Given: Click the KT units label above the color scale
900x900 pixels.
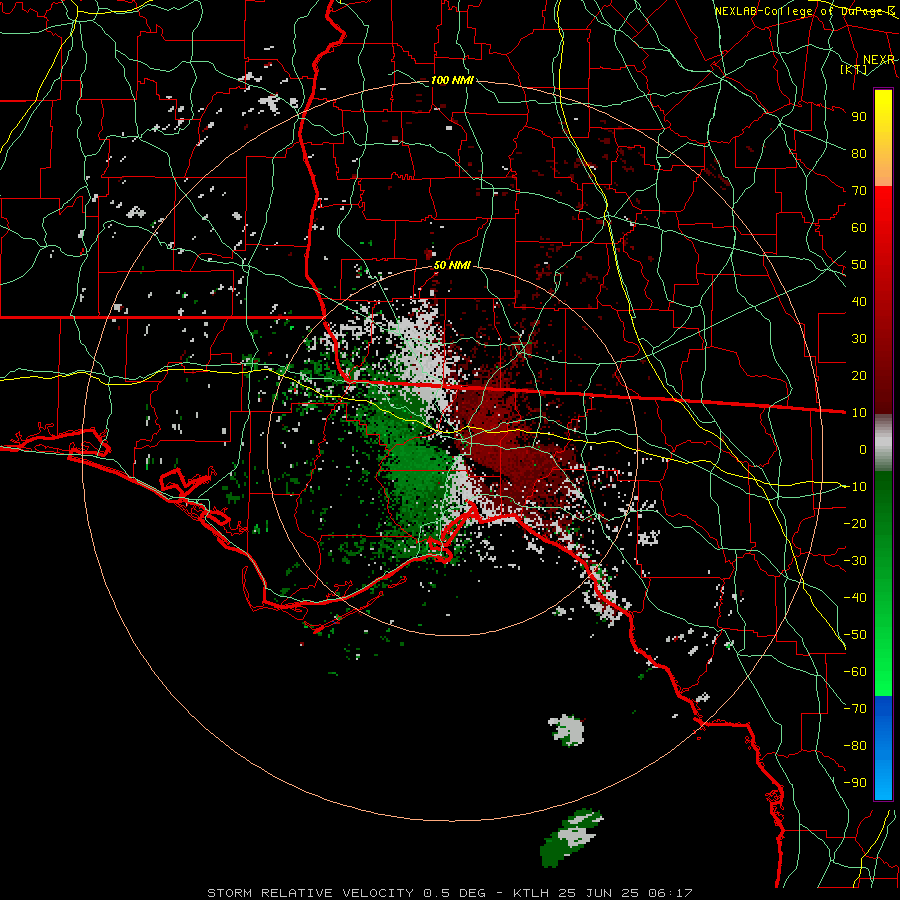Looking at the screenshot, I should pyautogui.click(x=854, y=69).
